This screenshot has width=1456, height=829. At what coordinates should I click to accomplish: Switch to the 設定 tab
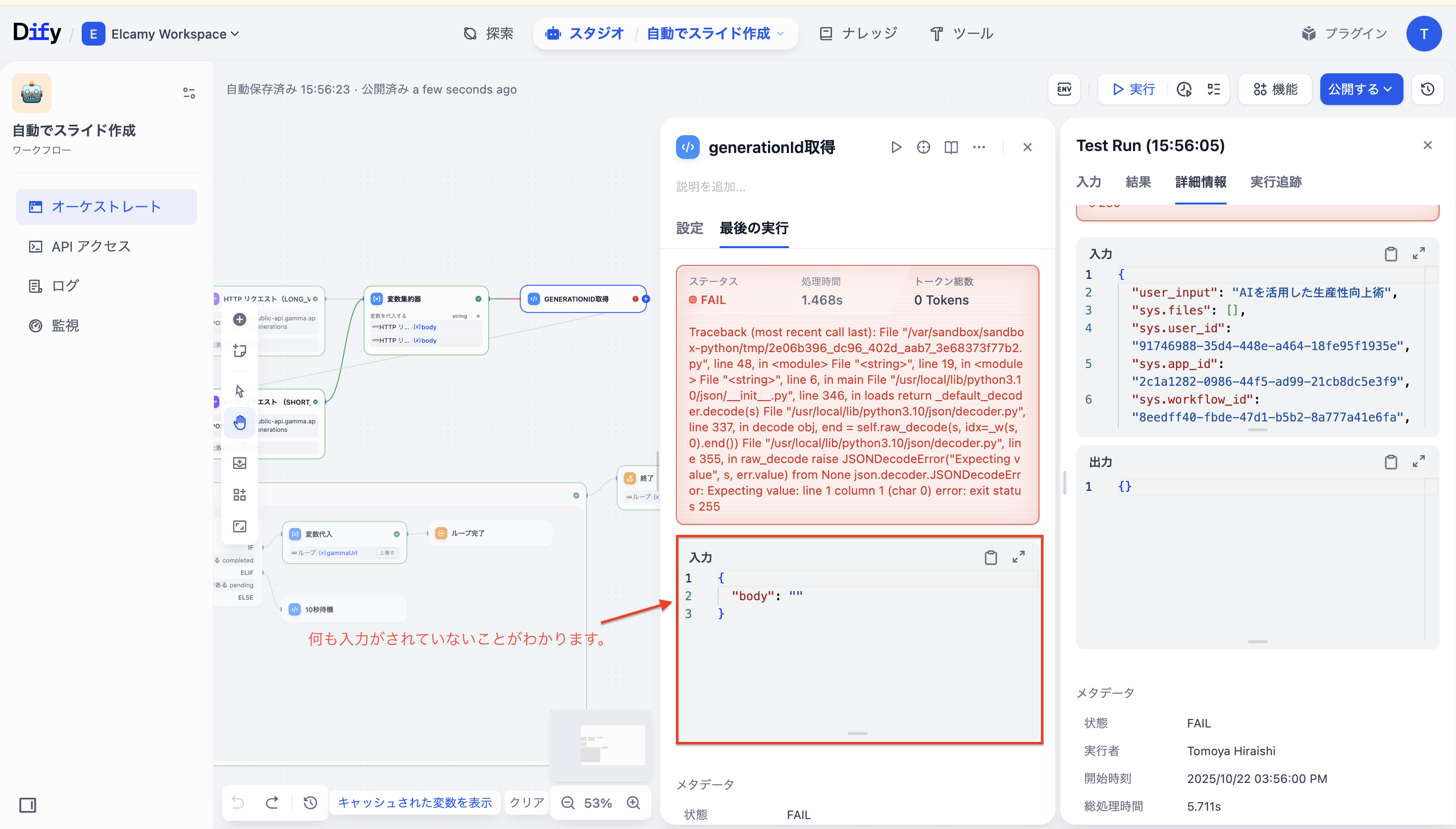(x=689, y=228)
